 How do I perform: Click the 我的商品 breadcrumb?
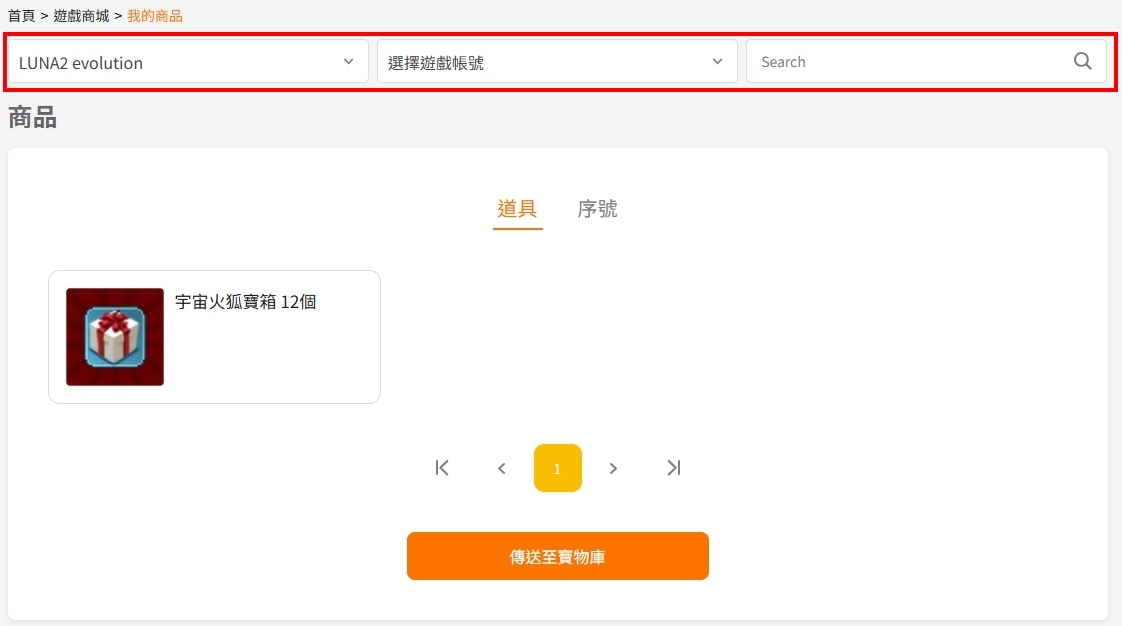[155, 16]
